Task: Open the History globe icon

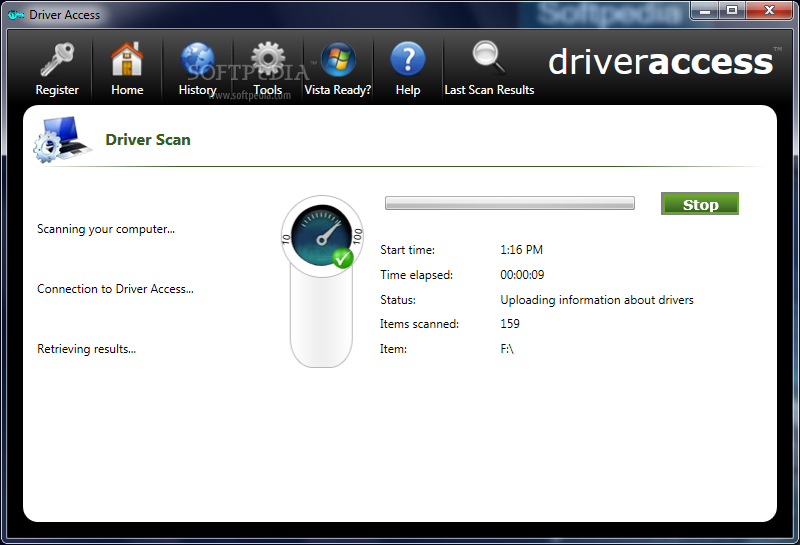Action: click(197, 59)
